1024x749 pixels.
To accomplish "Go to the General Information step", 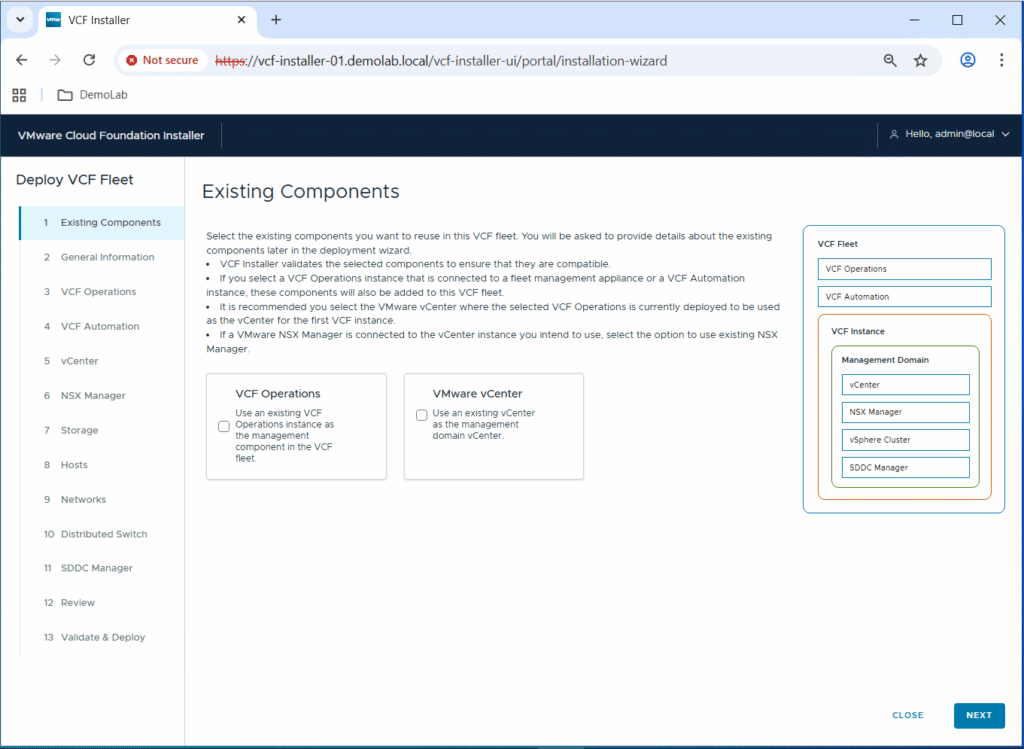I will [107, 257].
